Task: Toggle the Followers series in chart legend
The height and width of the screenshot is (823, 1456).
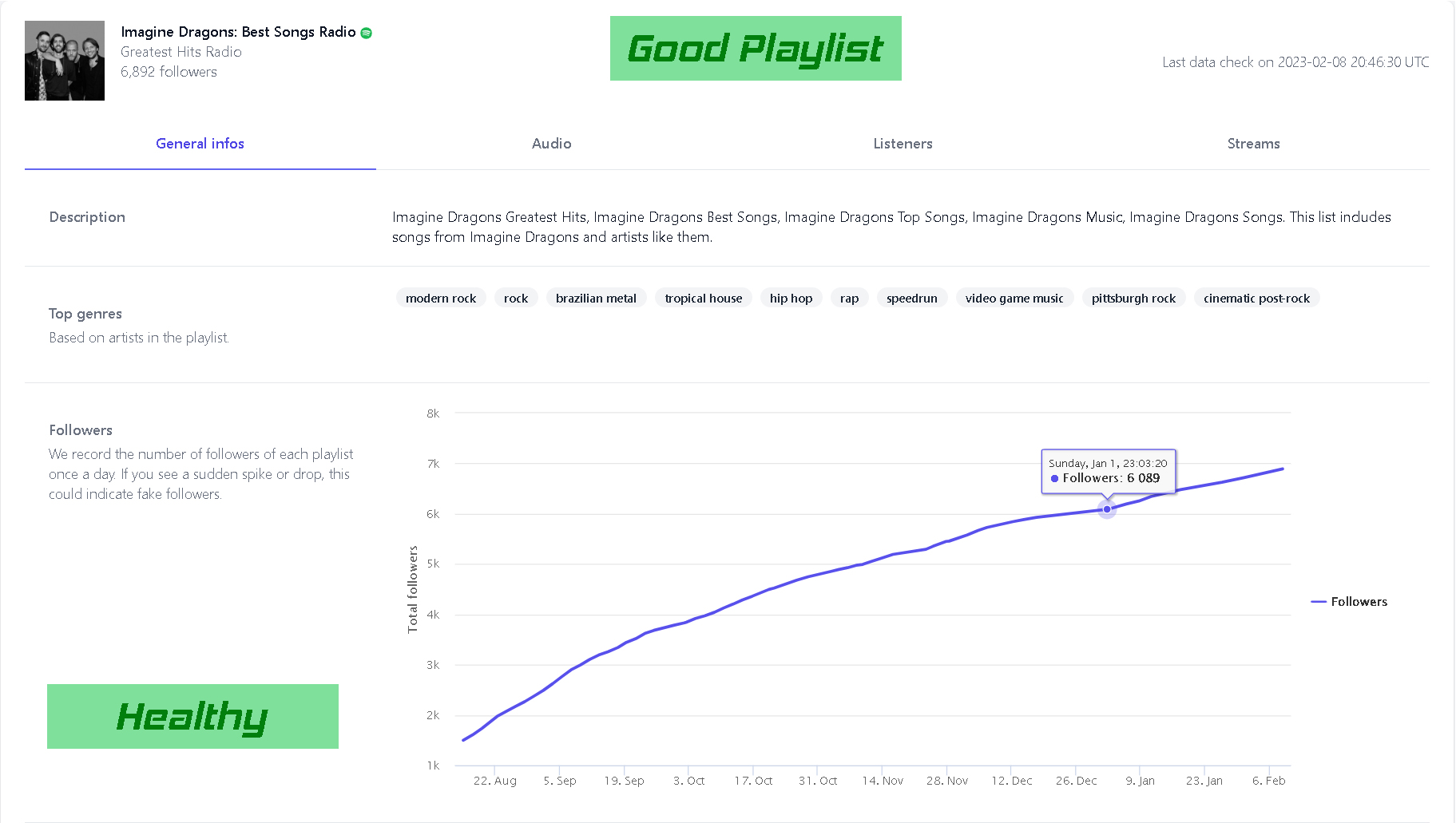Action: click(1349, 602)
